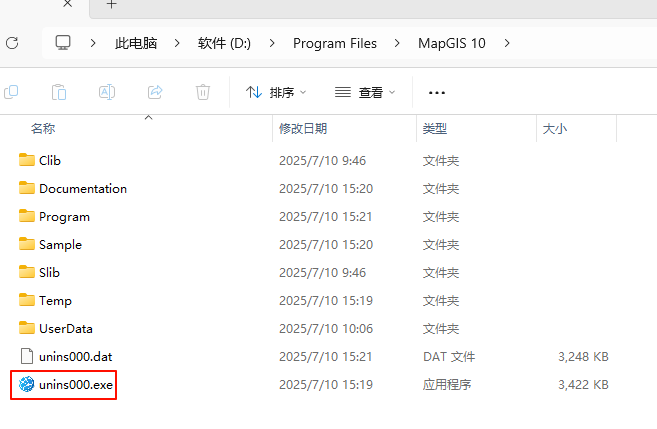
Task: Share selected file via toolbar icon
Action: click(155, 92)
